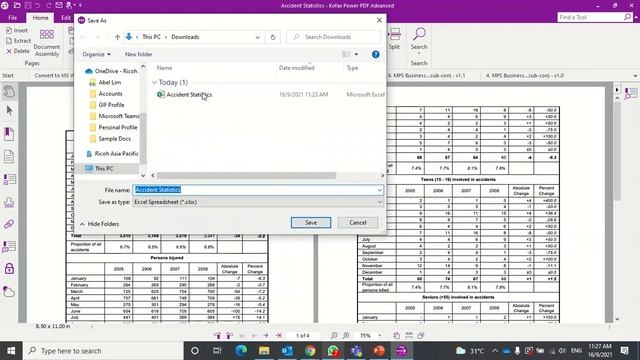Switch to the Start document tab
Image resolution: width=640 pixels, height=360 pixels.
8,76
